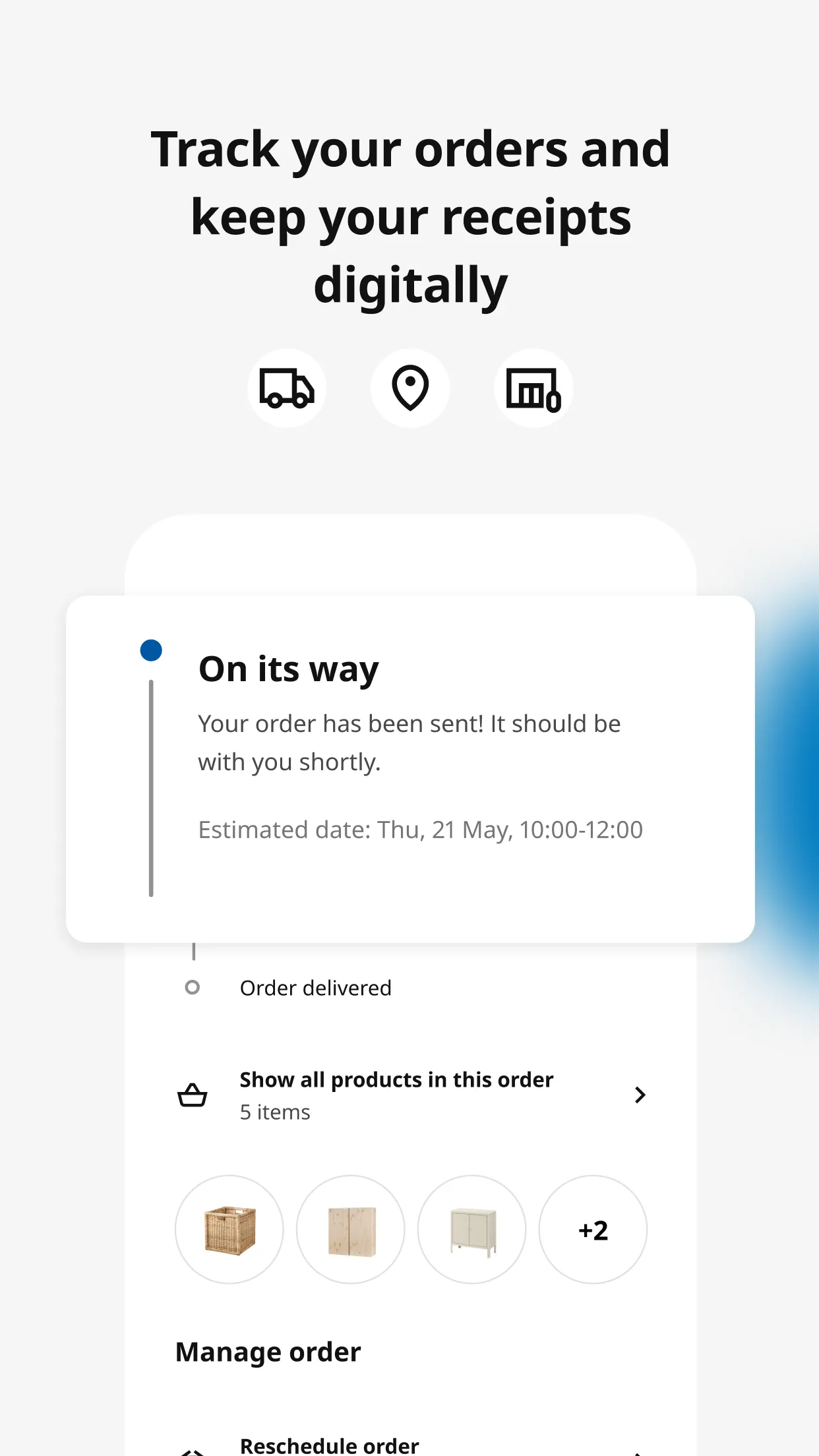This screenshot has height=1456, width=819.
Task: Expand the On its way status card
Action: coord(409,772)
